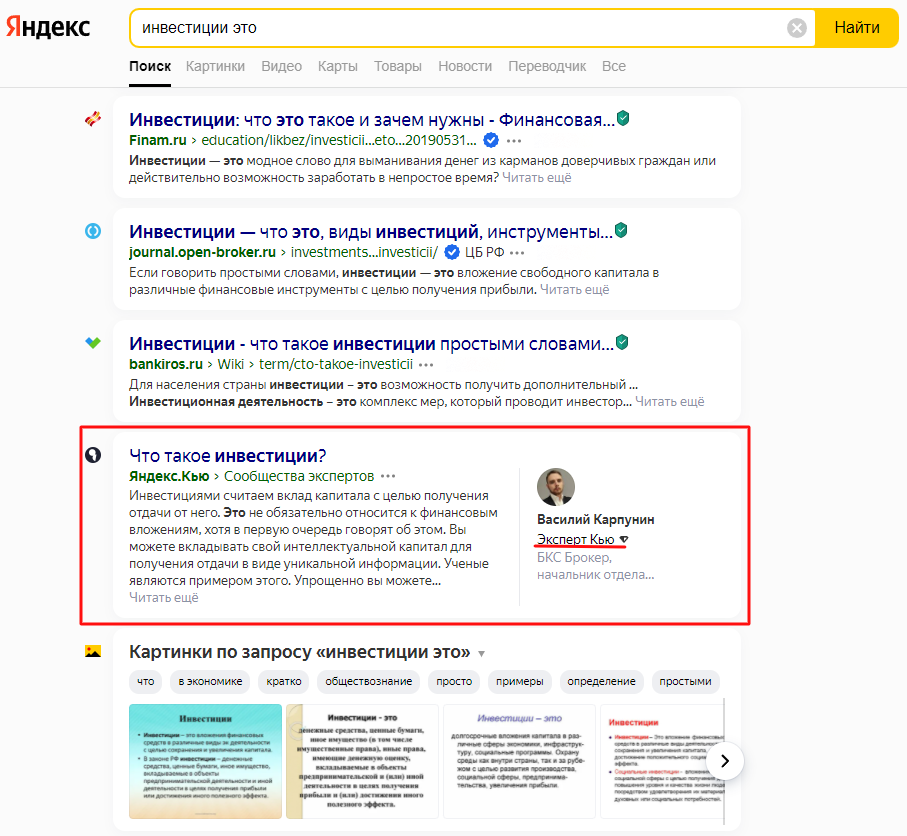The image size is (907, 836).
Task: Select the 'обществознание' image filter chip
Action: (x=368, y=682)
